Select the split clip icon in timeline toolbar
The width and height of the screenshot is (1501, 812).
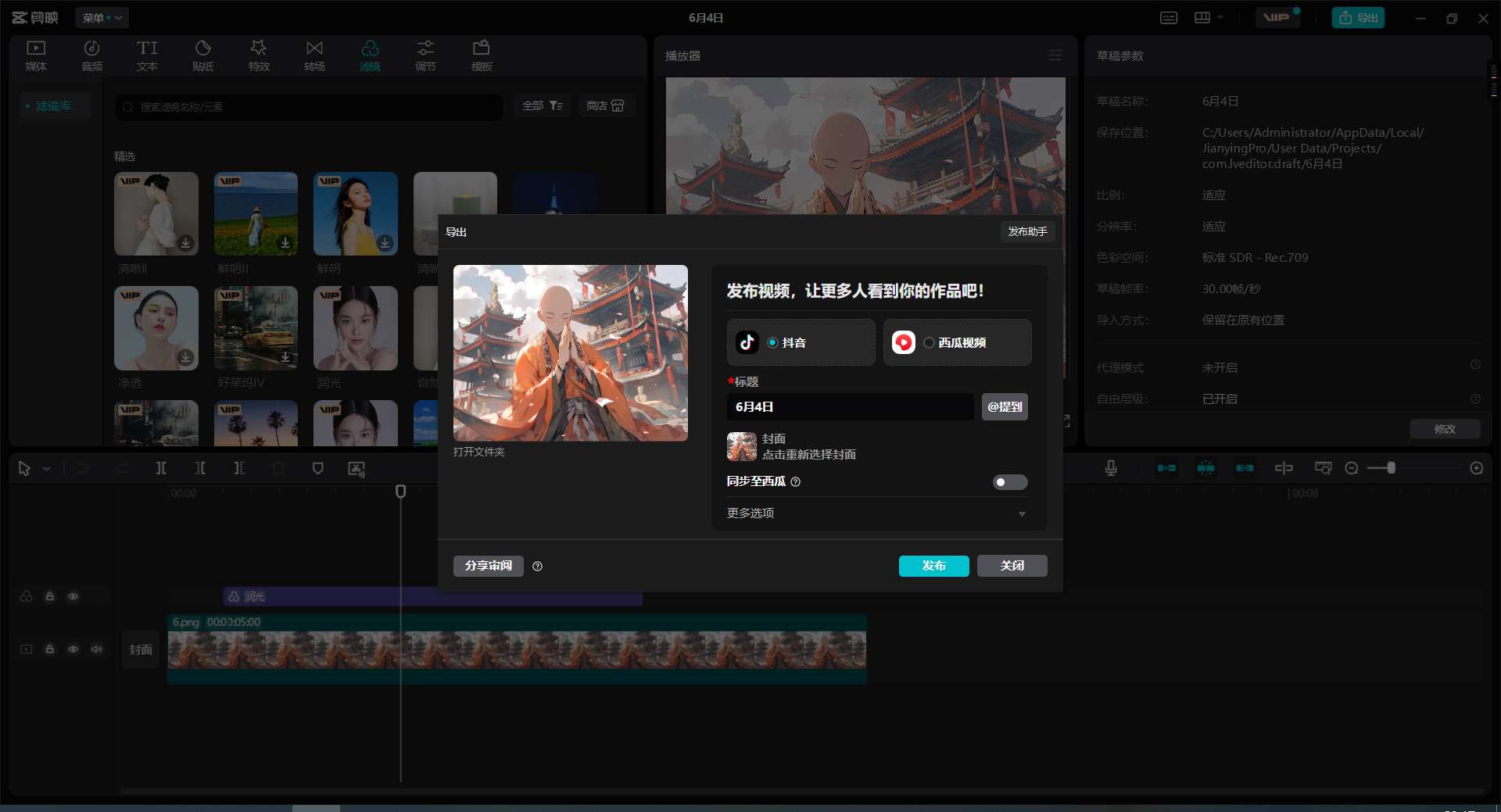point(162,468)
